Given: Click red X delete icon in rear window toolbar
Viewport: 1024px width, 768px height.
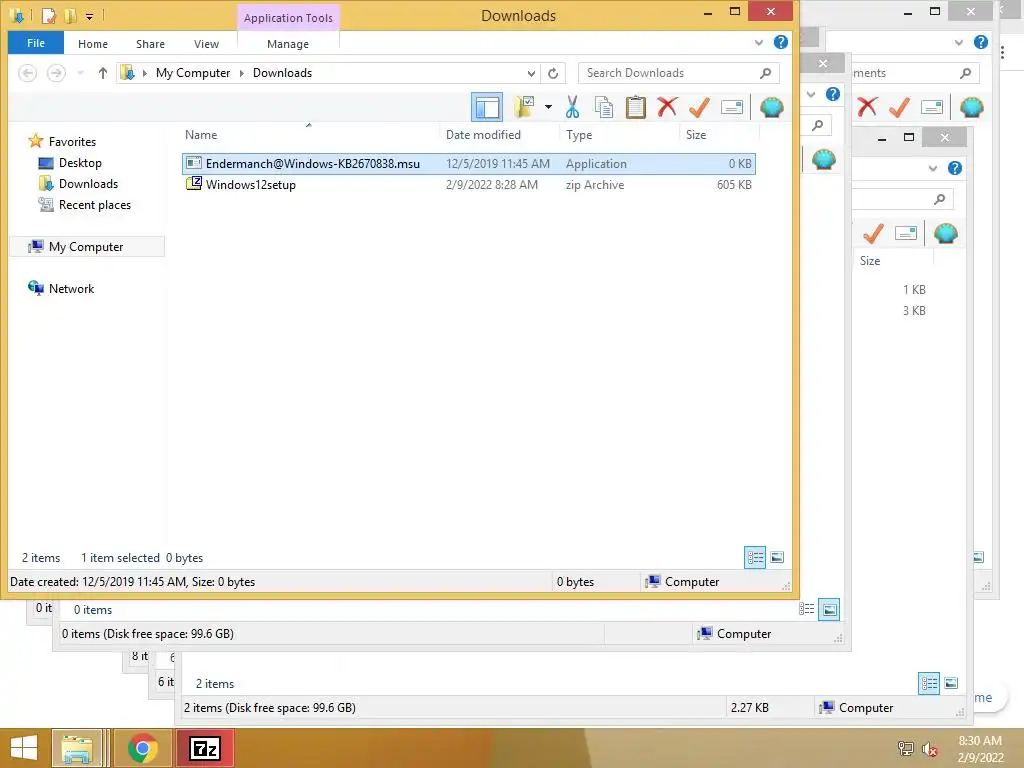Looking at the screenshot, I should (x=867, y=107).
